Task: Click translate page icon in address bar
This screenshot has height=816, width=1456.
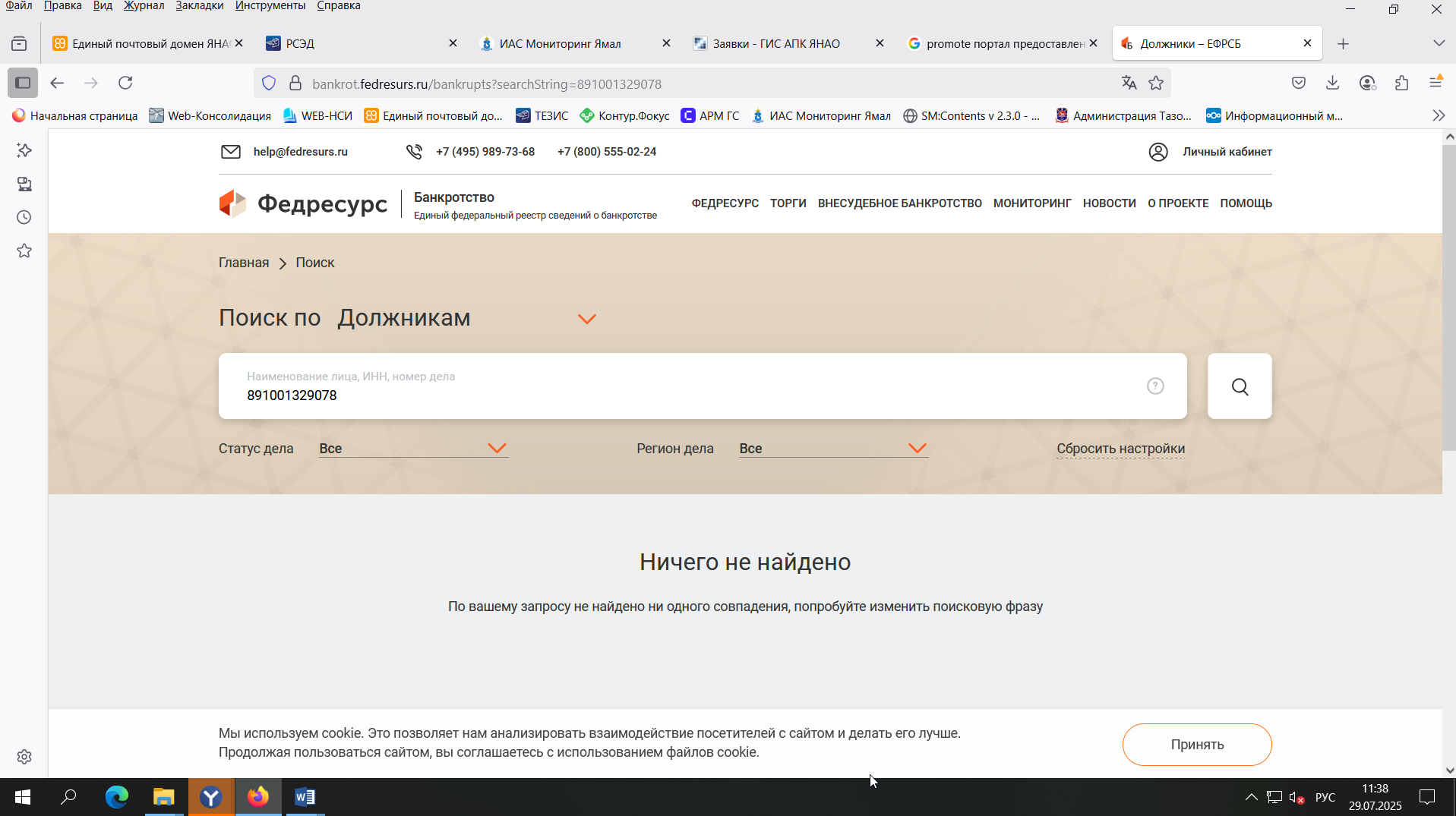Action: pos(1129,83)
